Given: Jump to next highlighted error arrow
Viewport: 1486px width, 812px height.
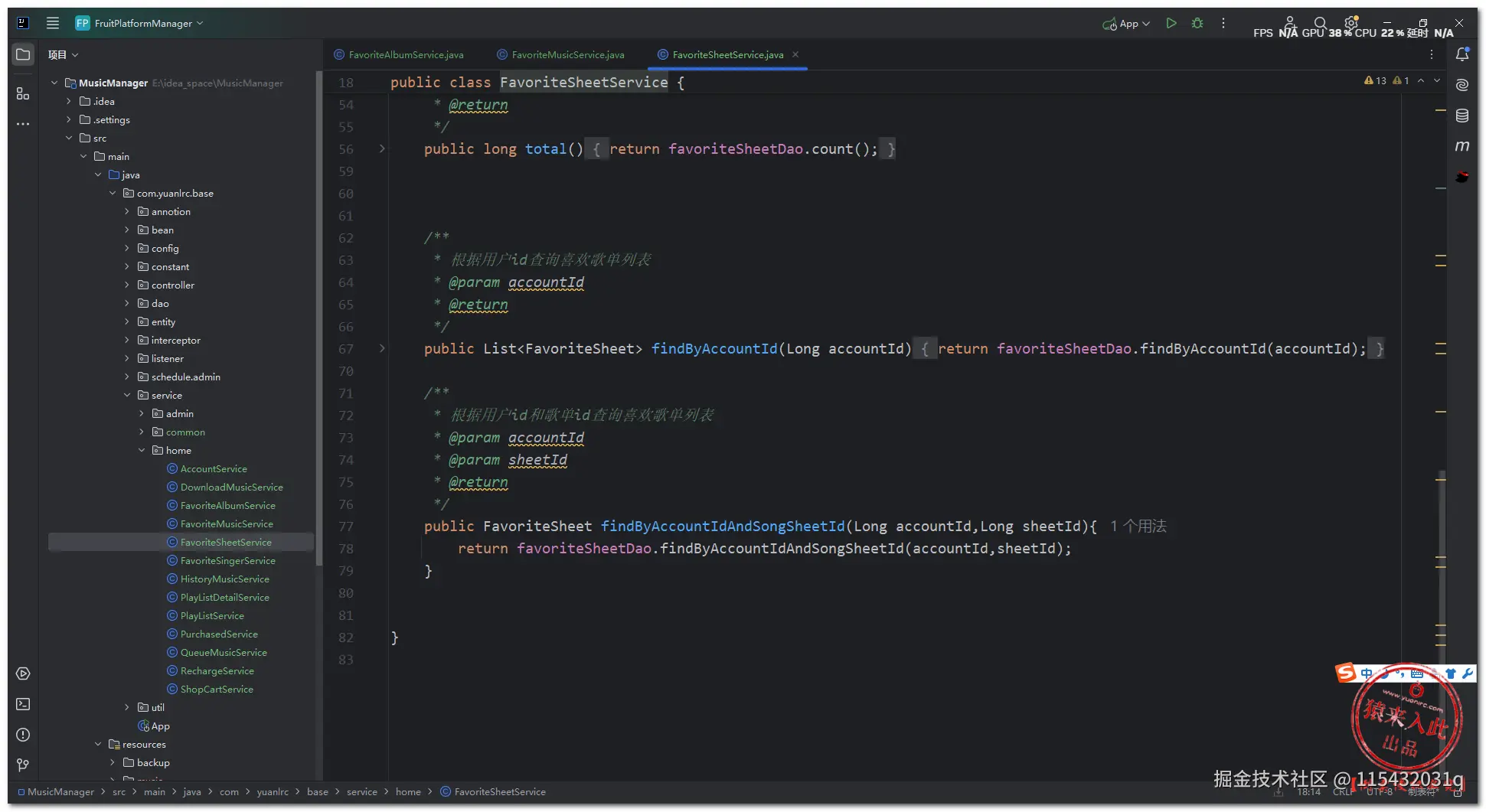Looking at the screenshot, I should [x=1437, y=80].
